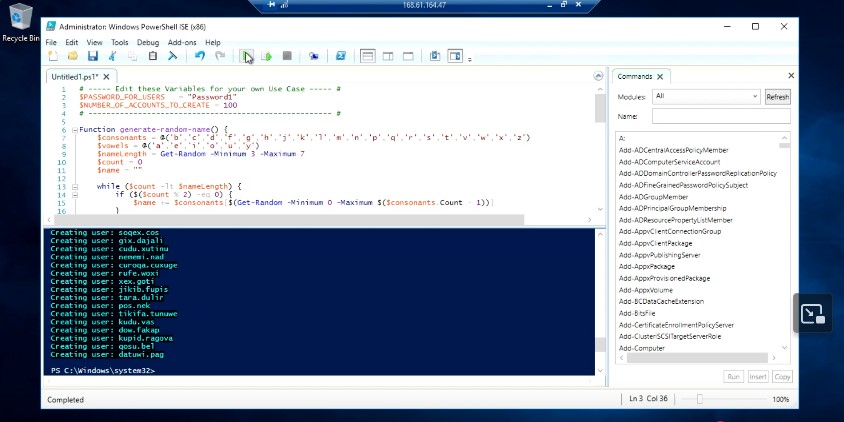The image size is (844, 422).
Task: Clear the console pane with the Clear icon
Action: tap(173, 56)
